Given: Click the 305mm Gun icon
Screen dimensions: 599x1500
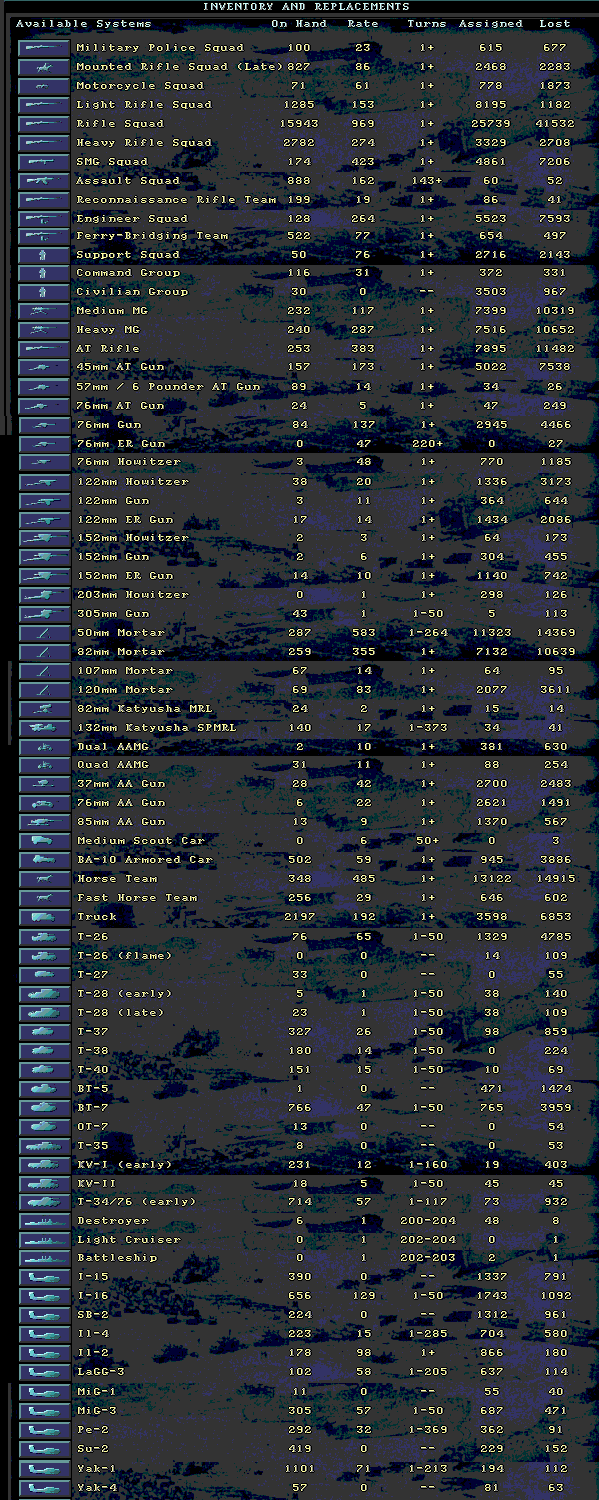Looking at the screenshot, I should [44, 614].
